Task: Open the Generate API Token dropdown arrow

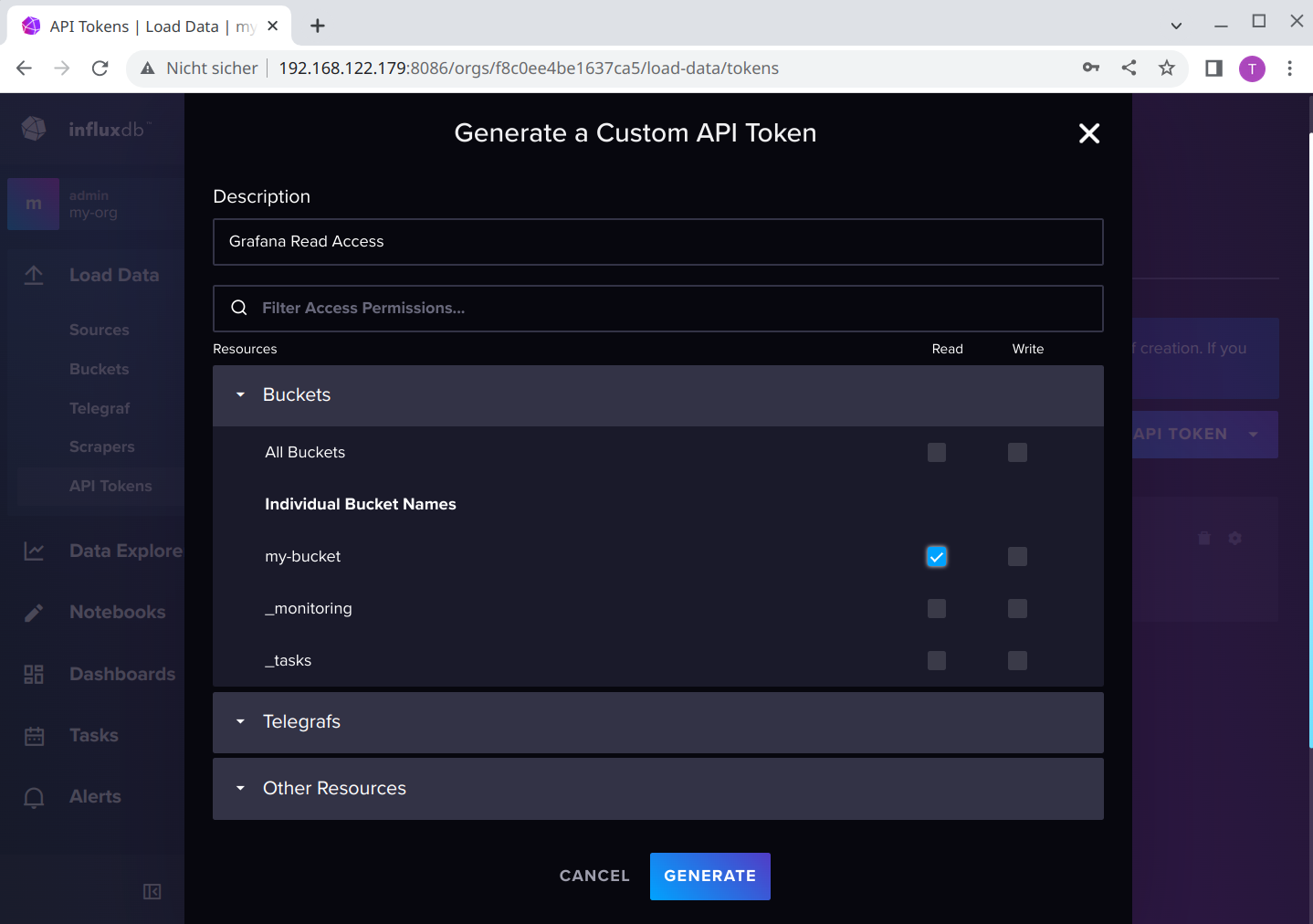Action: [1254, 435]
